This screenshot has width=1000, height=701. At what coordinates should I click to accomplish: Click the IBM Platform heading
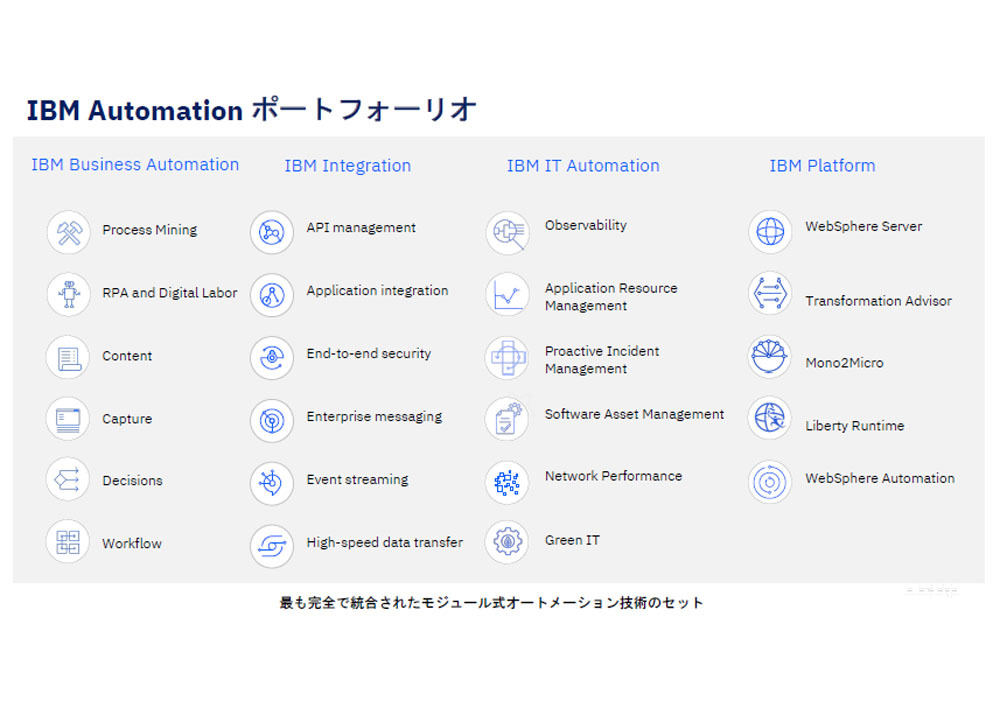click(x=822, y=166)
